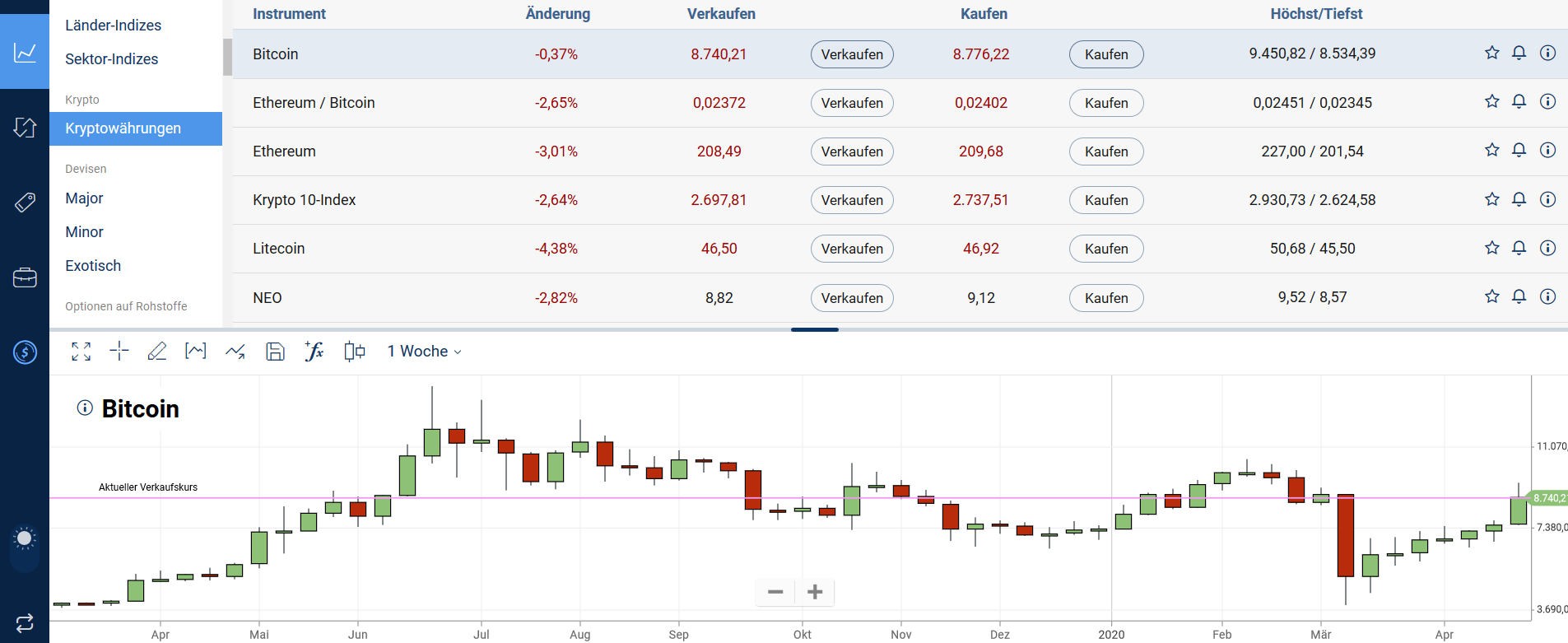
Task: Star the Krypto 10-Index row
Action: [x=1492, y=199]
